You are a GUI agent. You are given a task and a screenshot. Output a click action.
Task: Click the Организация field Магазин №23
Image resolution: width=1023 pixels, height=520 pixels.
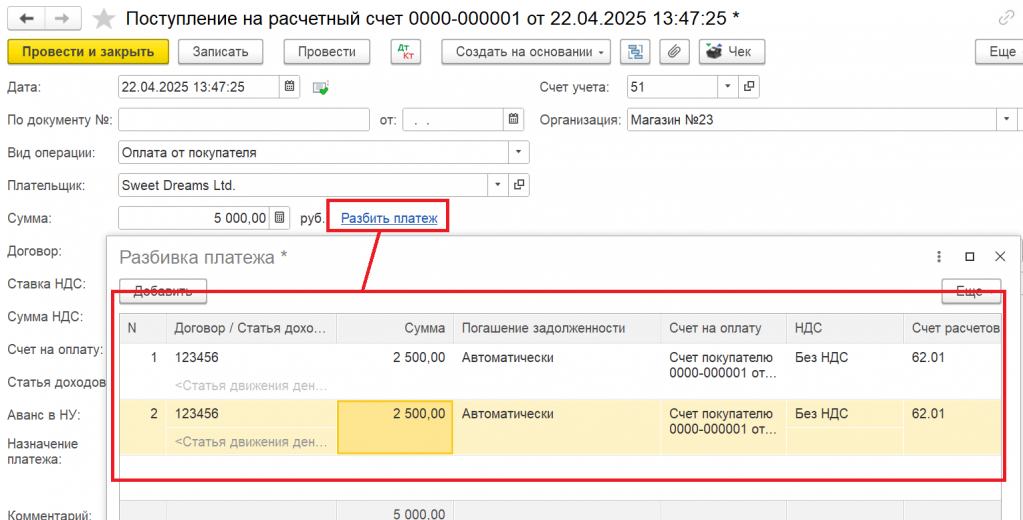(812, 120)
